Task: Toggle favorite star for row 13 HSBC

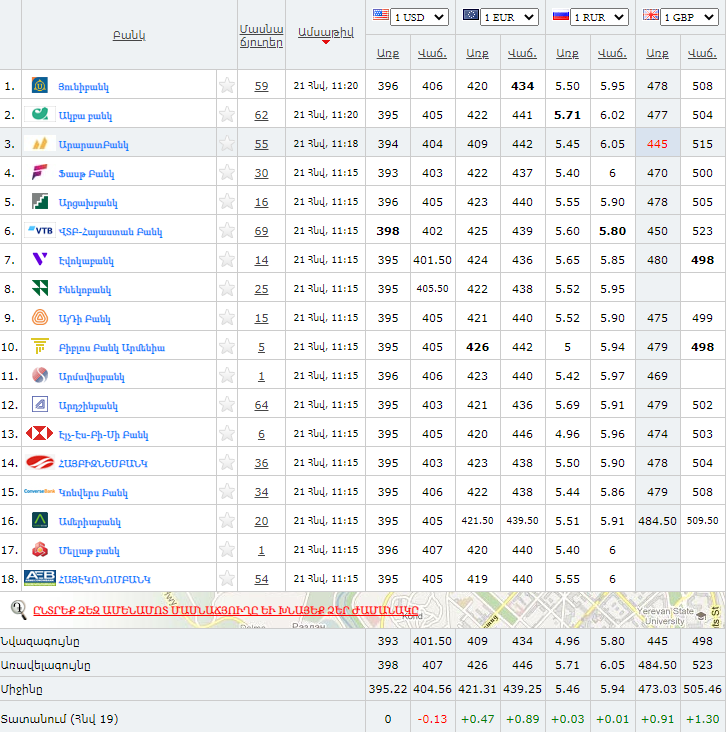Action: [x=227, y=433]
